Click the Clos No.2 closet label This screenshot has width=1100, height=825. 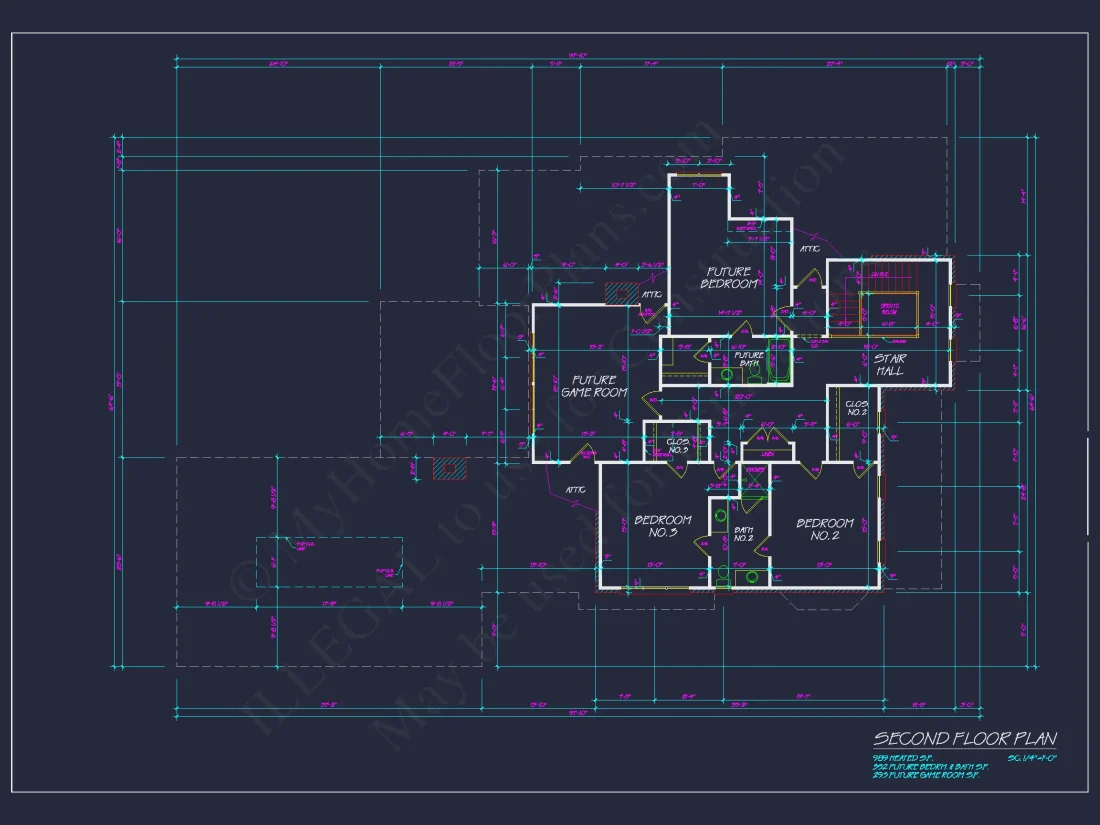(x=856, y=408)
